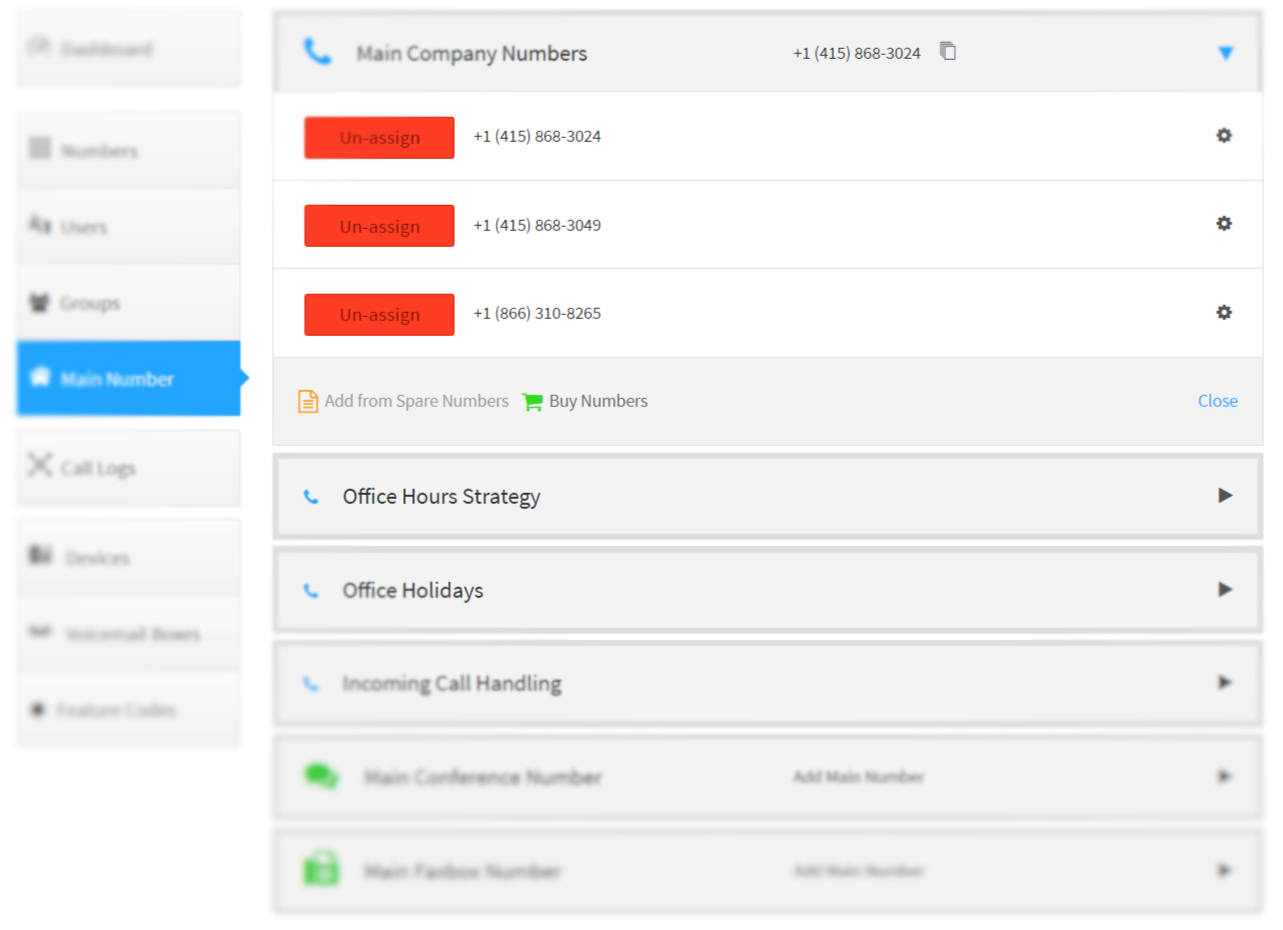Open settings gear for +1 (415) 868-3049
This screenshot has height=930, width=1283.
(1223, 224)
